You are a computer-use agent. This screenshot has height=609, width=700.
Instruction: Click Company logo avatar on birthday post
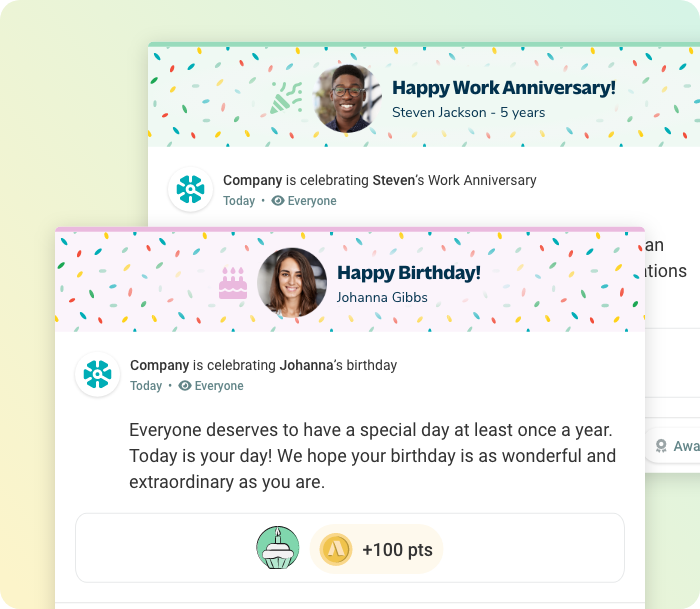(x=98, y=375)
